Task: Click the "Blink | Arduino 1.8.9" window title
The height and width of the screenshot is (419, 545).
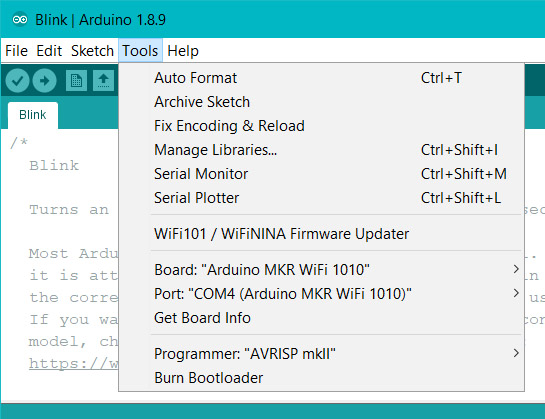Action: point(100,20)
